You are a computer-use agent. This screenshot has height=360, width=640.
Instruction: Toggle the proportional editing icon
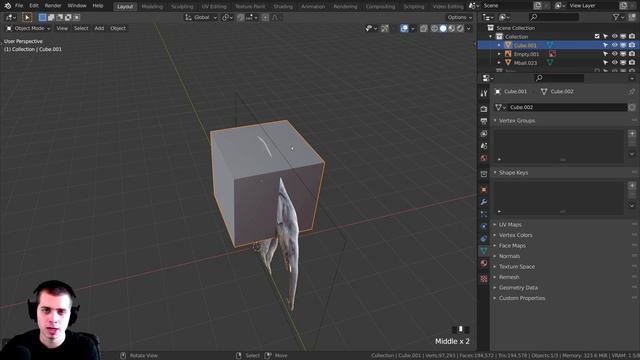click(265, 18)
